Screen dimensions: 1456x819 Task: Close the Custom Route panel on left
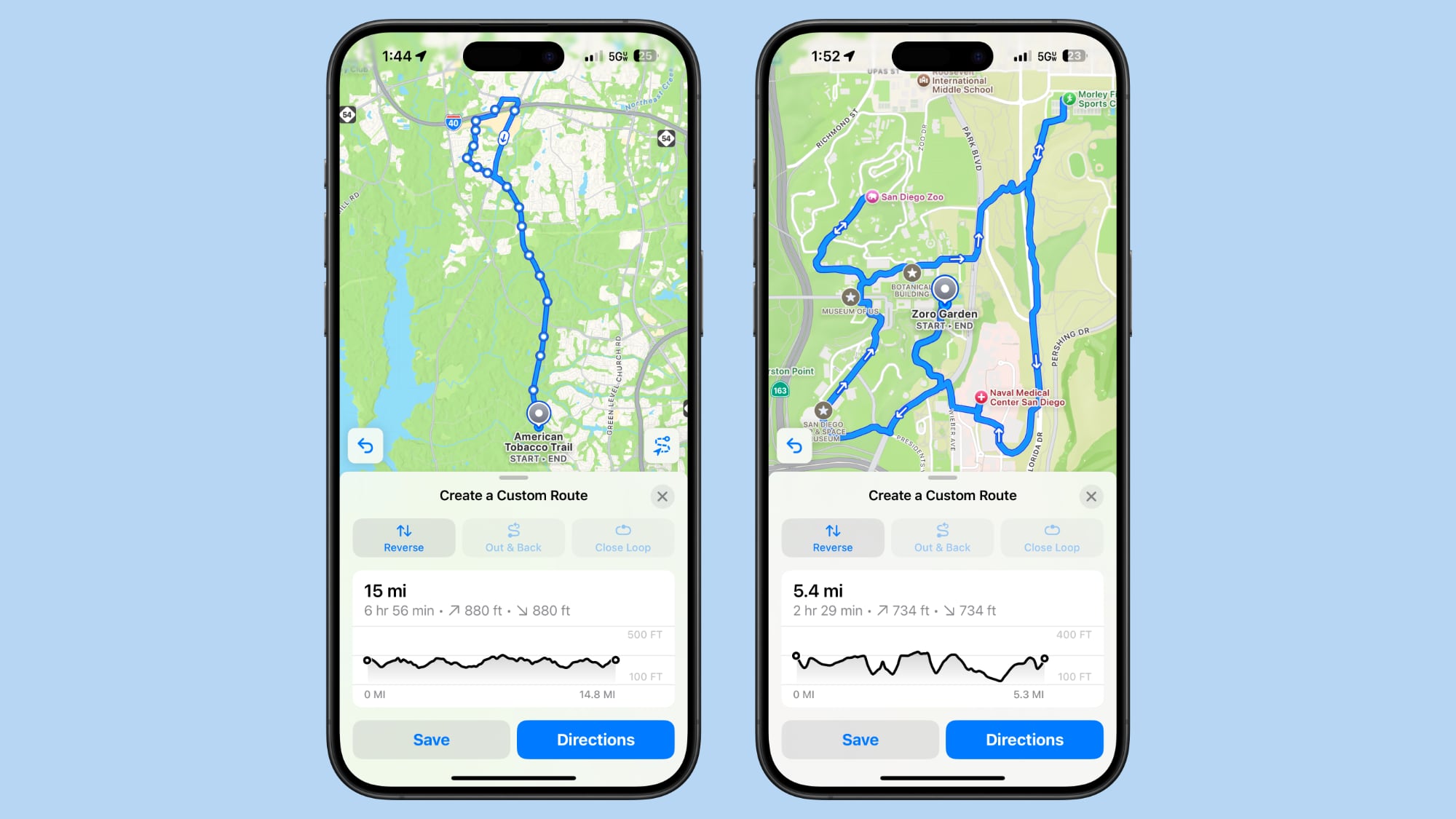pyautogui.click(x=661, y=496)
